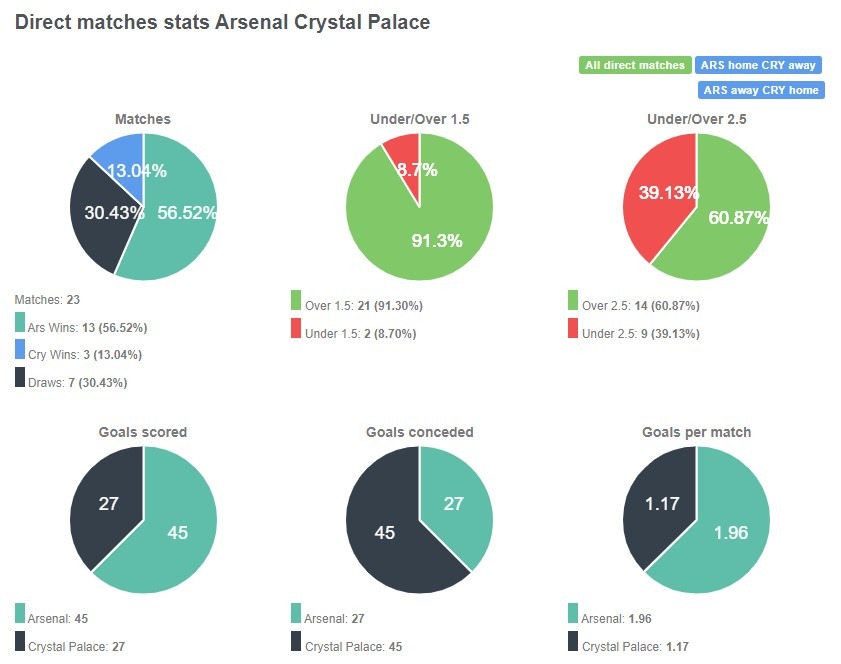Click the Direct matches stats heading
The height and width of the screenshot is (664, 841).
(x=219, y=22)
